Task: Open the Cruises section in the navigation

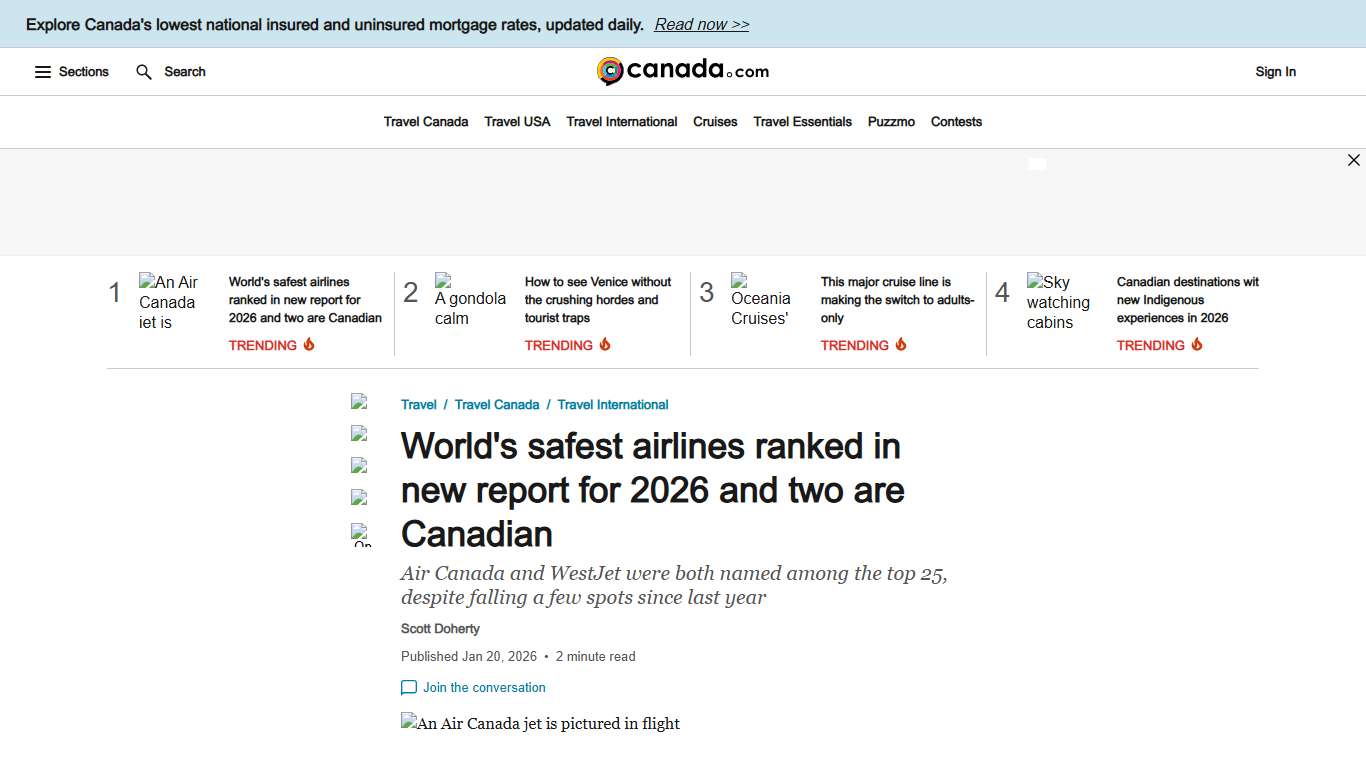Action: click(715, 121)
